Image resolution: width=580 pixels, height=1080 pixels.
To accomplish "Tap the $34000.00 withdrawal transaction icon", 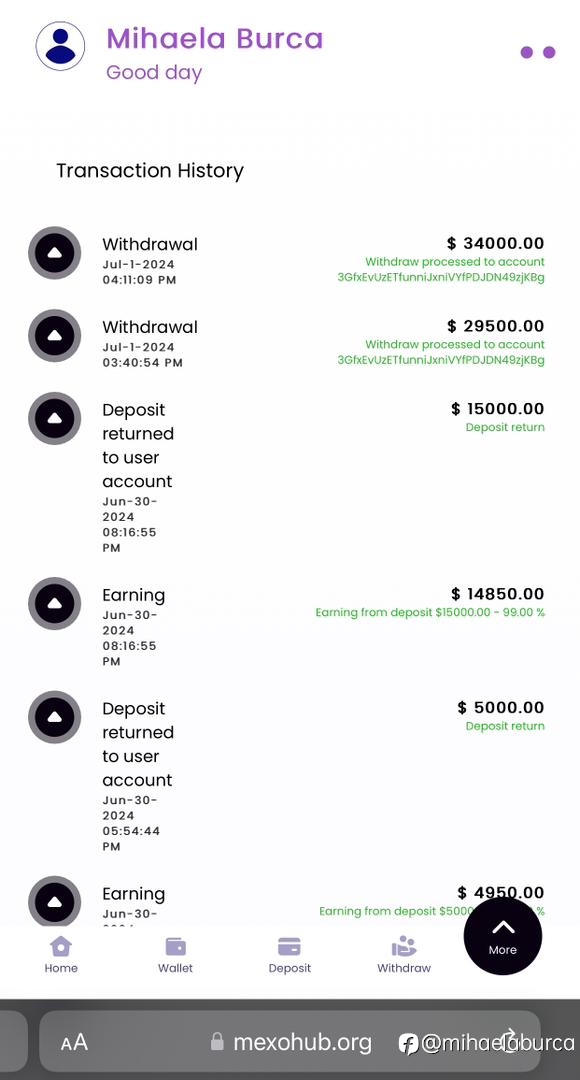I will pos(54,253).
